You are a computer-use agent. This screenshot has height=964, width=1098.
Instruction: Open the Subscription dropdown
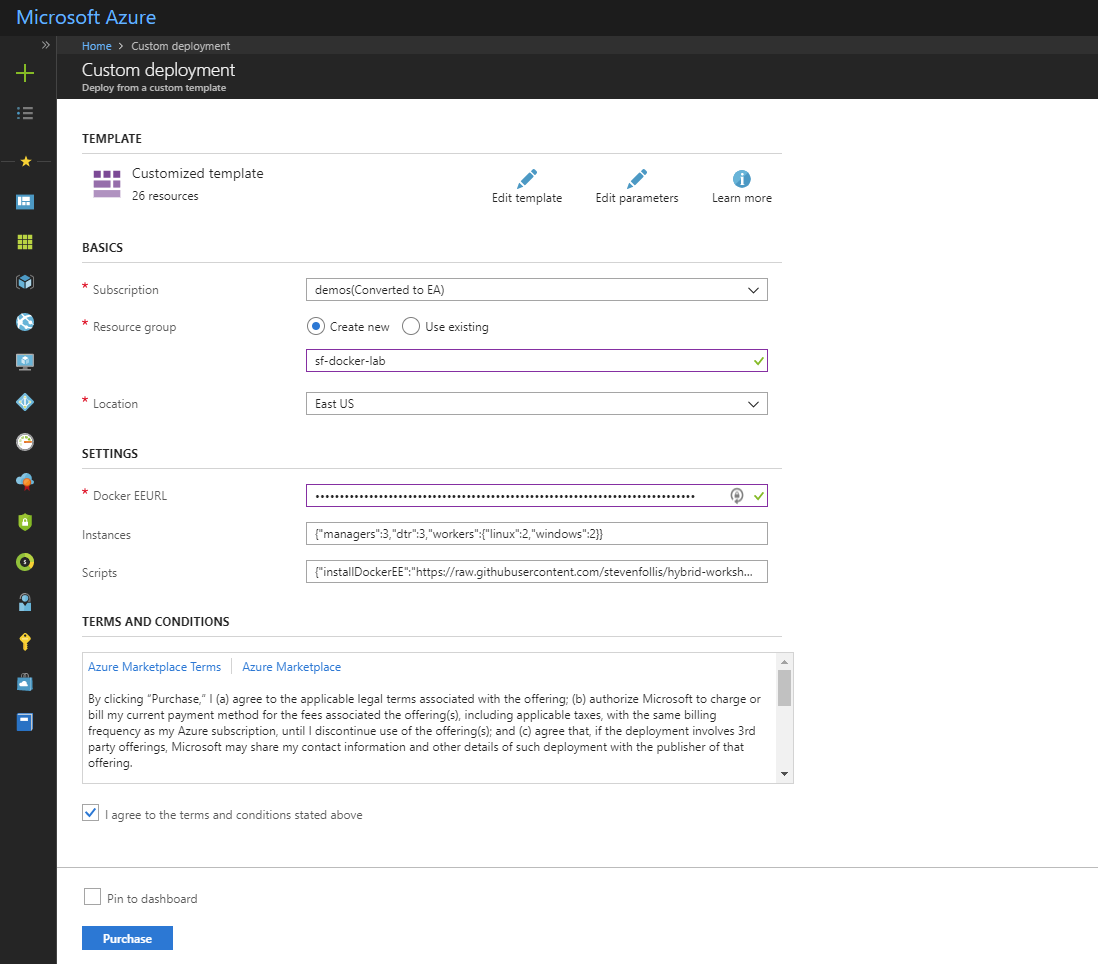tap(536, 290)
